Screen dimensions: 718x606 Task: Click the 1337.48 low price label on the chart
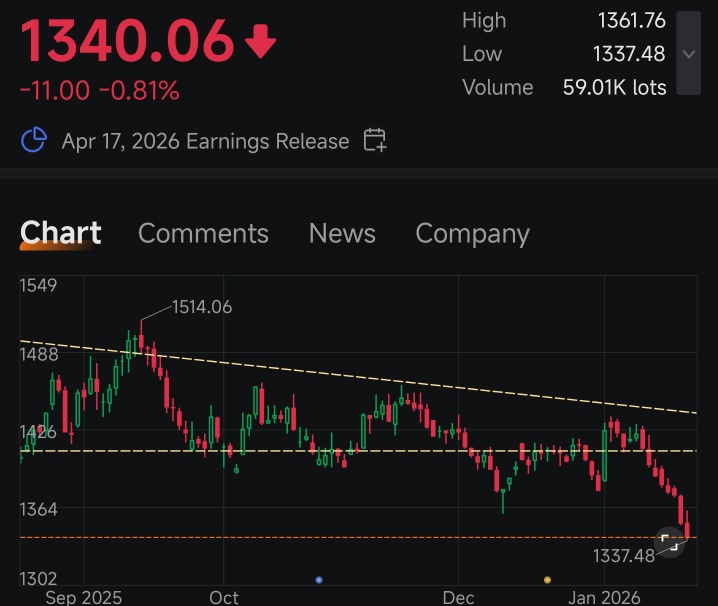coord(624,556)
